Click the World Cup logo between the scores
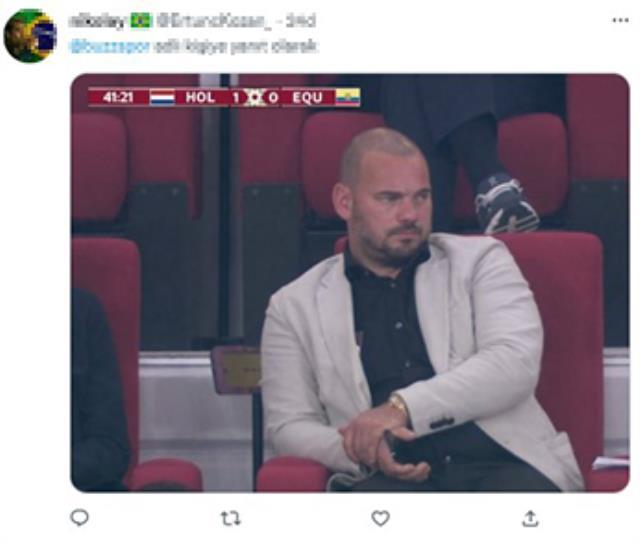Image resolution: width=640 pixels, height=544 pixels. [255, 98]
